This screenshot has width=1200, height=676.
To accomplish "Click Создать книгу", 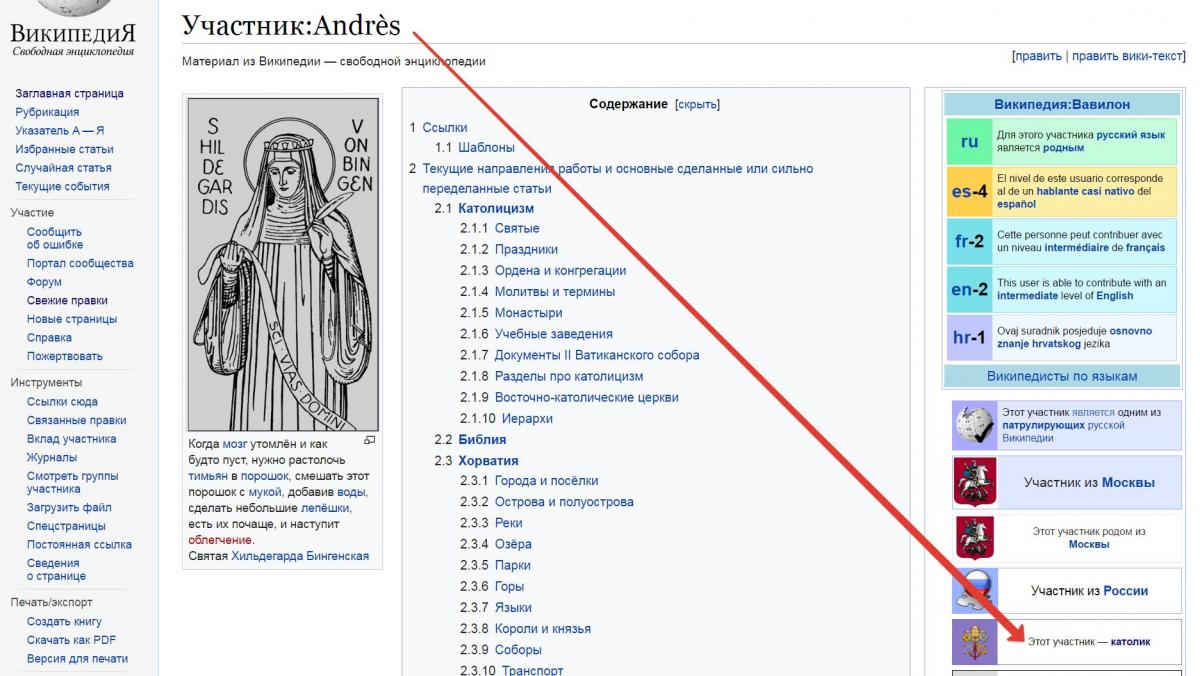I will coord(64,621).
